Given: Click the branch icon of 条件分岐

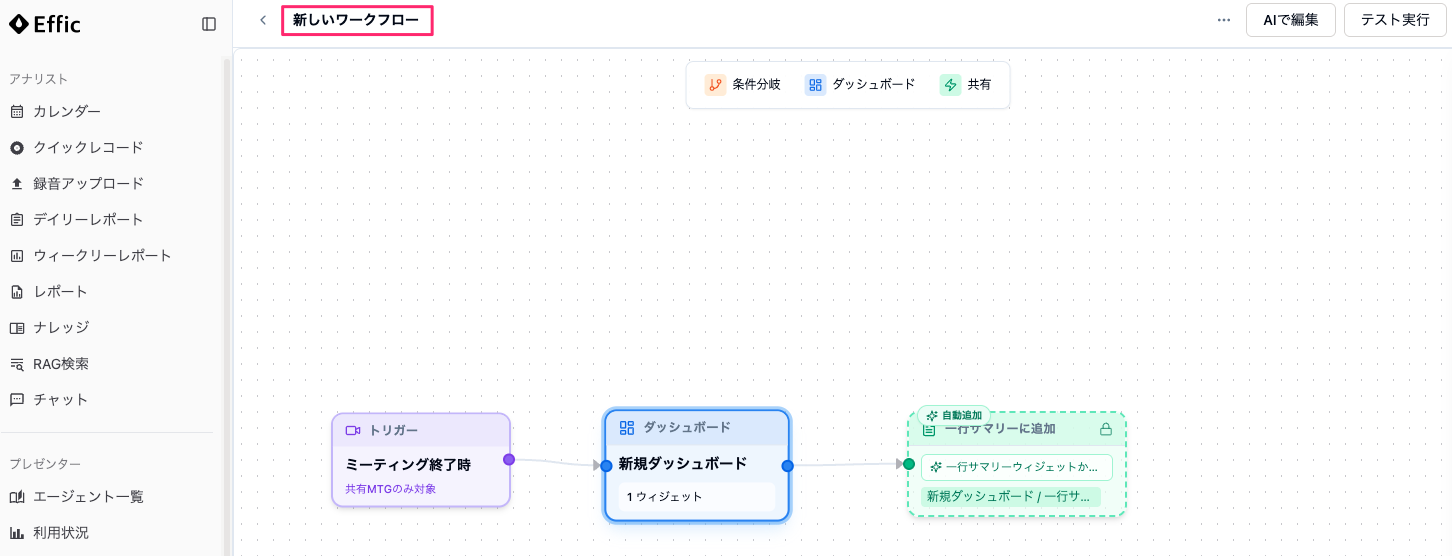Looking at the screenshot, I should 715,85.
